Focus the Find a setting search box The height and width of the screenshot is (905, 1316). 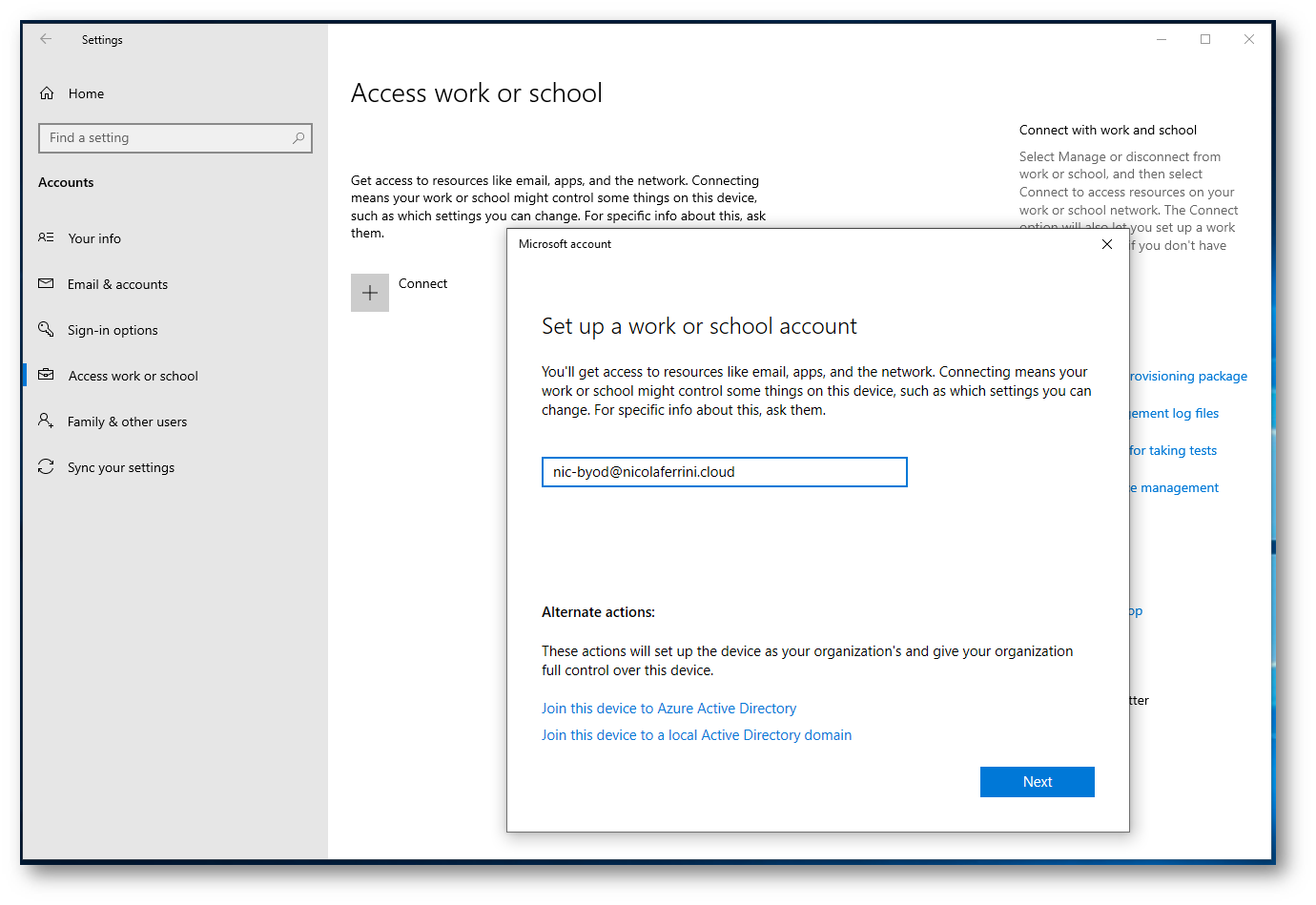click(167, 138)
